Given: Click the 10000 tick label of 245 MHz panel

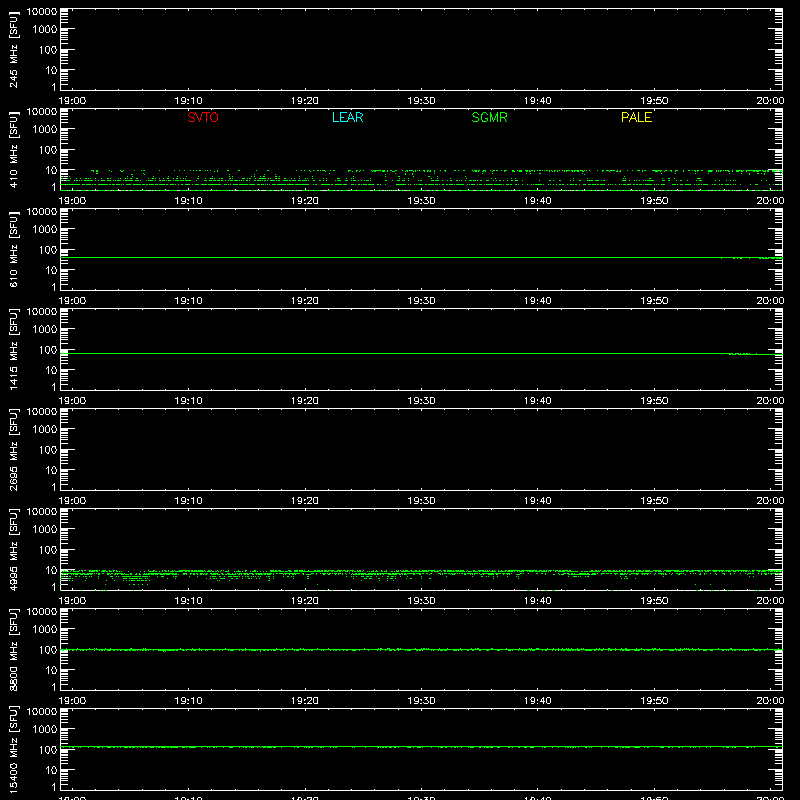Looking at the screenshot, I should [x=42, y=12].
